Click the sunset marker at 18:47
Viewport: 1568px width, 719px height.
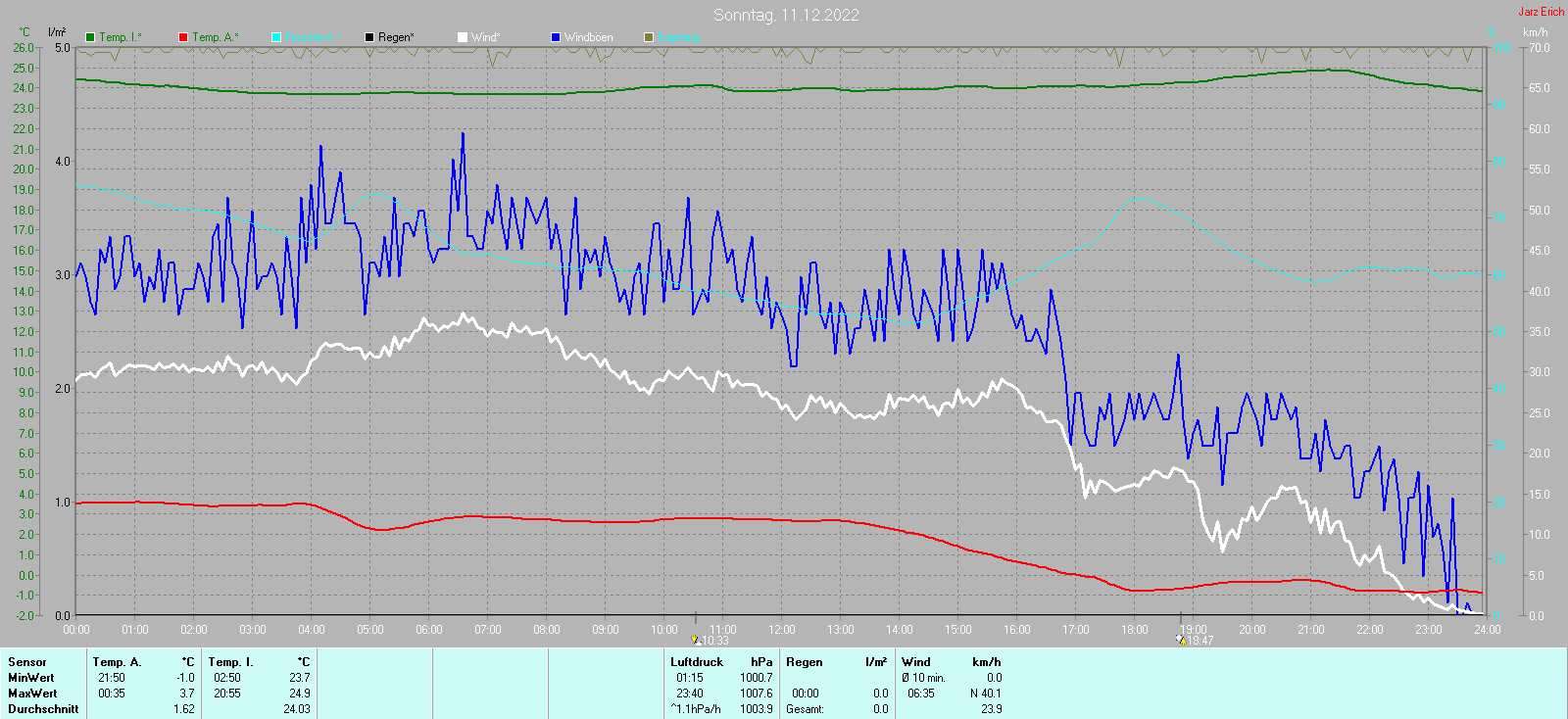point(1180,640)
